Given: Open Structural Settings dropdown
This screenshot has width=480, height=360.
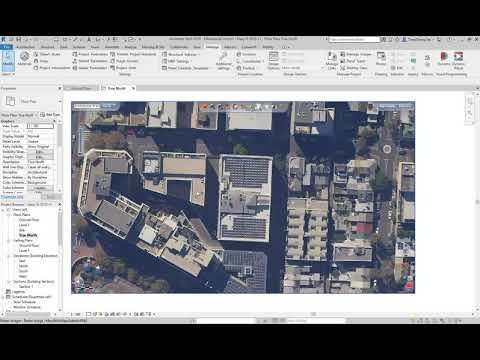Looking at the screenshot, I should point(181,54).
